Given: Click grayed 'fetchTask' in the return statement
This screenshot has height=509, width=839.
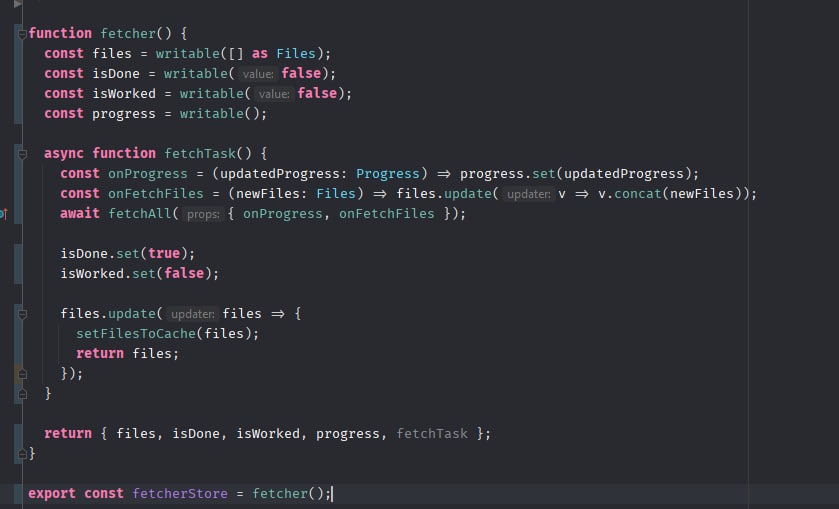Looking at the screenshot, I should coord(432,434).
